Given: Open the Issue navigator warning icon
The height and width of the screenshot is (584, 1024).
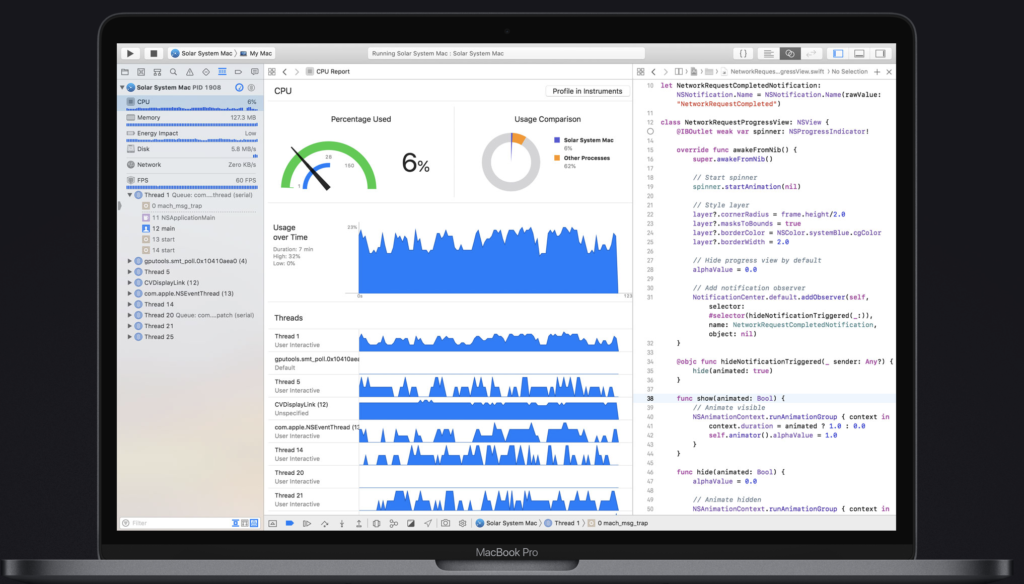Looking at the screenshot, I should click(x=190, y=72).
